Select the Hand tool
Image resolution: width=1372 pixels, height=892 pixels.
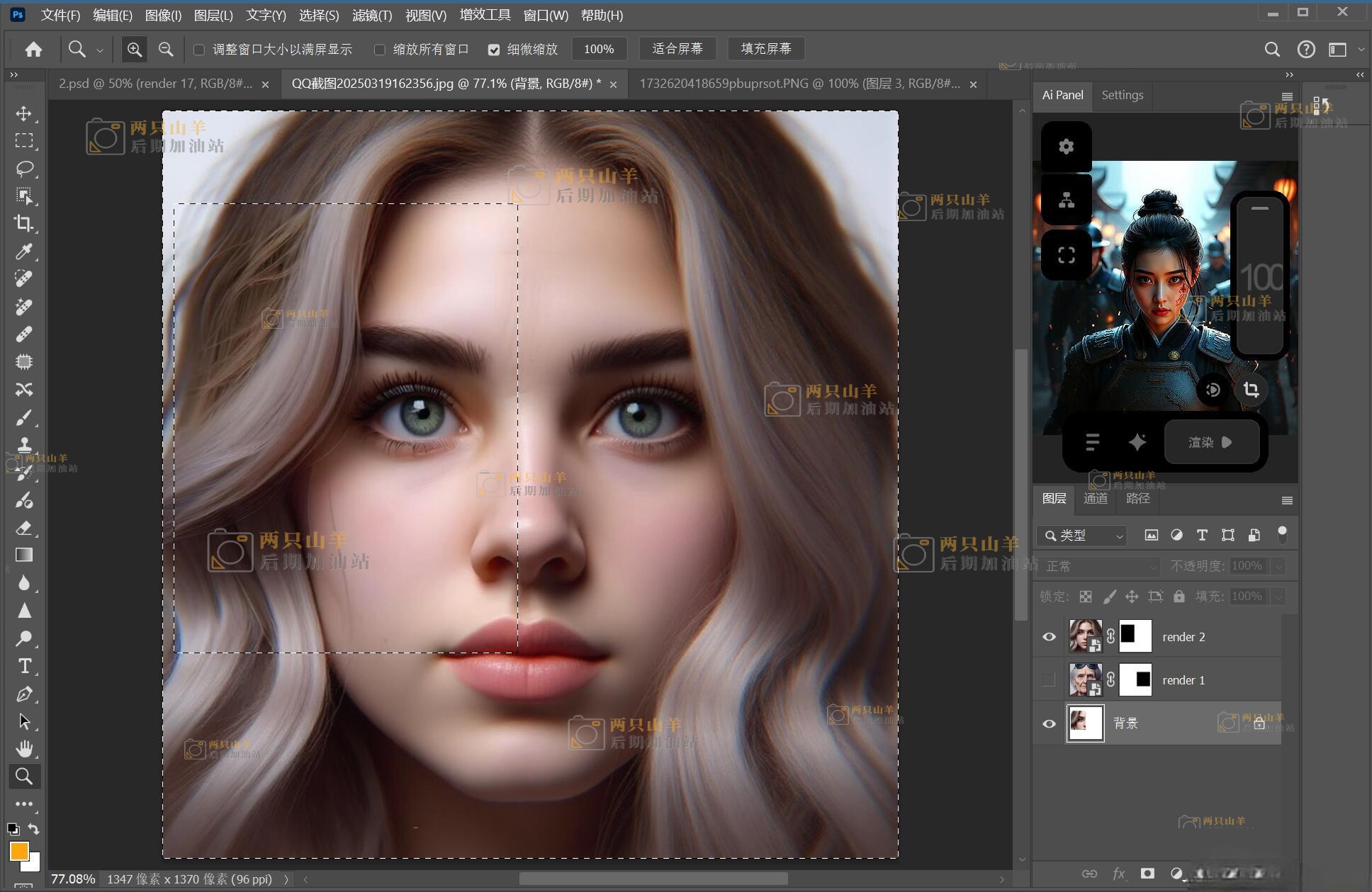(x=24, y=749)
